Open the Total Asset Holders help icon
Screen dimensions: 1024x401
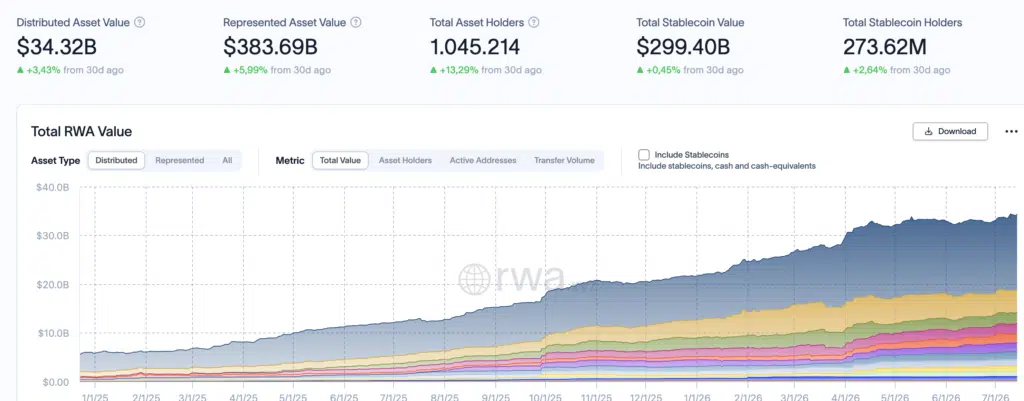tap(534, 22)
